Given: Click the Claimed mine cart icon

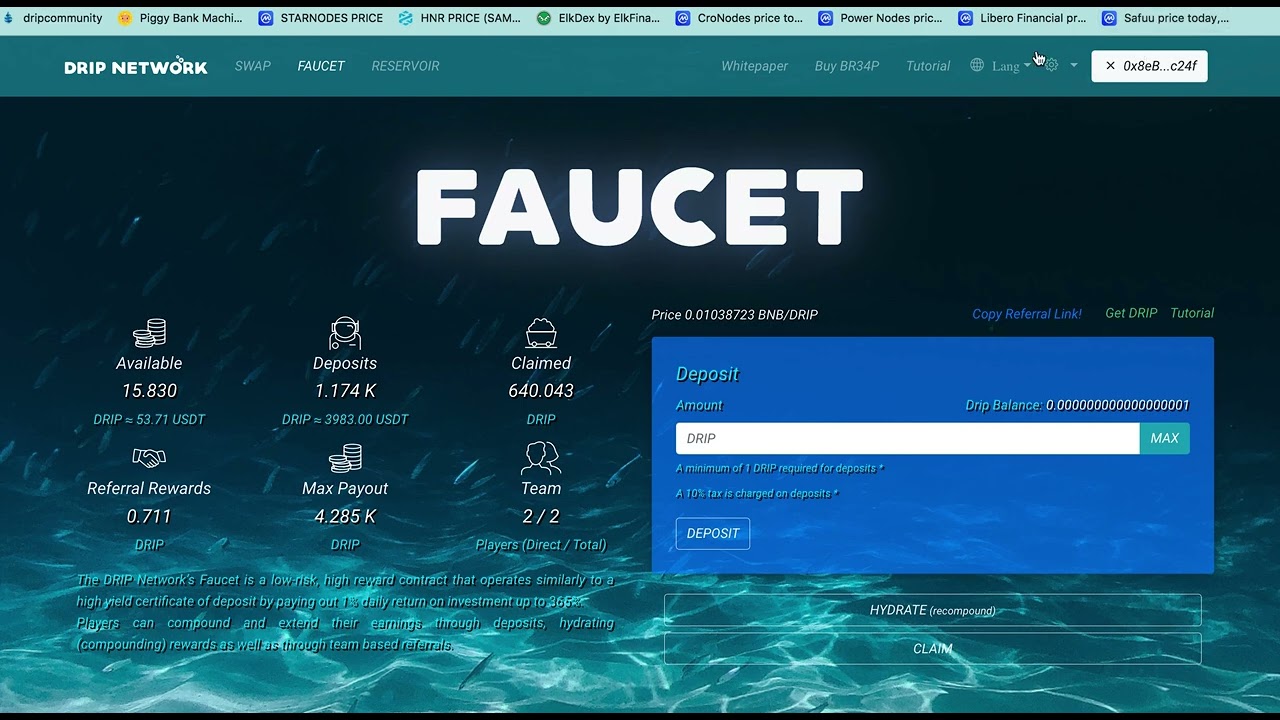Looking at the screenshot, I should [541, 333].
